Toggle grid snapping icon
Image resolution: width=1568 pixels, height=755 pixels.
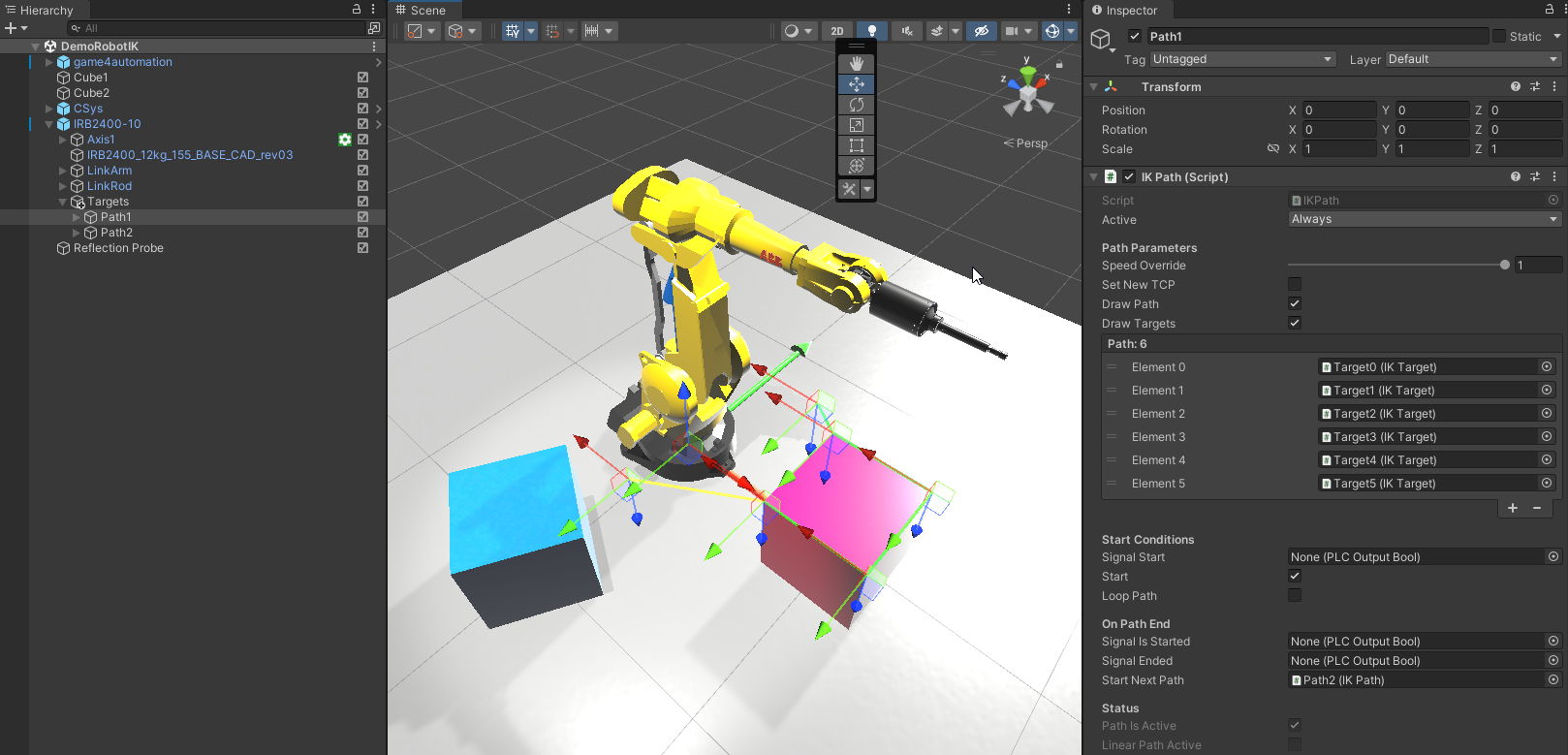(552, 31)
